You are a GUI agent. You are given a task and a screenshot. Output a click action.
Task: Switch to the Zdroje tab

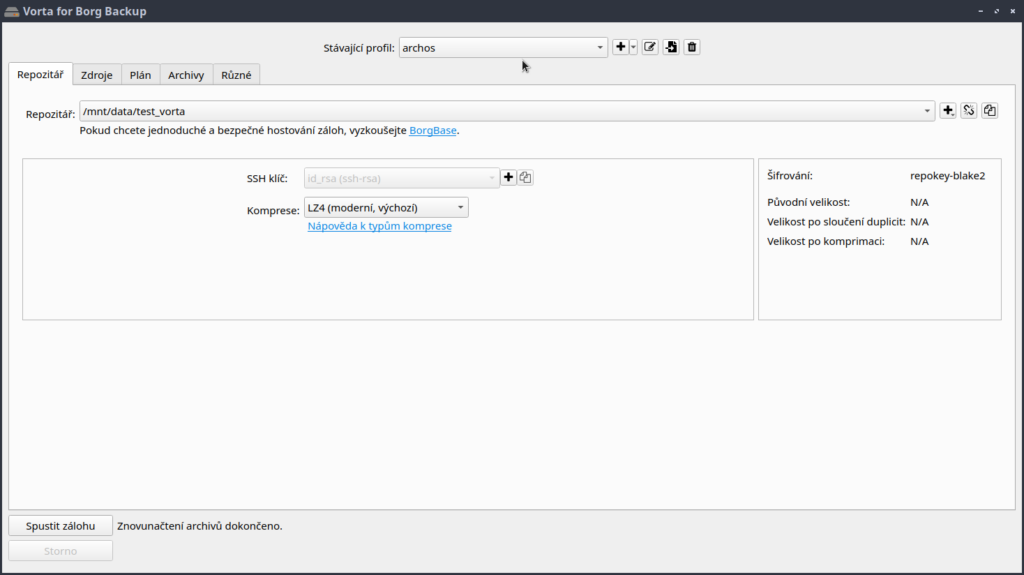click(x=97, y=75)
